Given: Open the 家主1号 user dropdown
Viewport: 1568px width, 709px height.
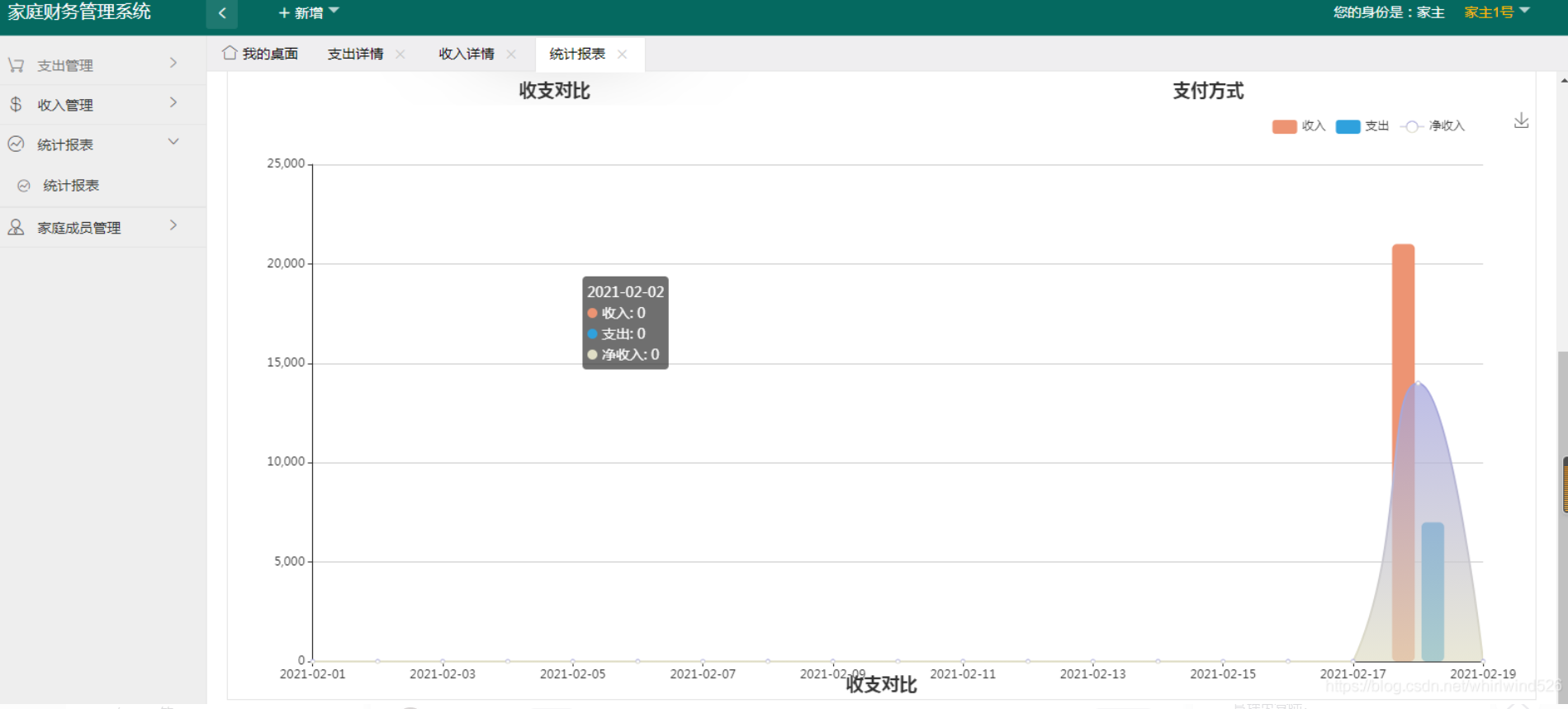Looking at the screenshot, I should point(1497,12).
